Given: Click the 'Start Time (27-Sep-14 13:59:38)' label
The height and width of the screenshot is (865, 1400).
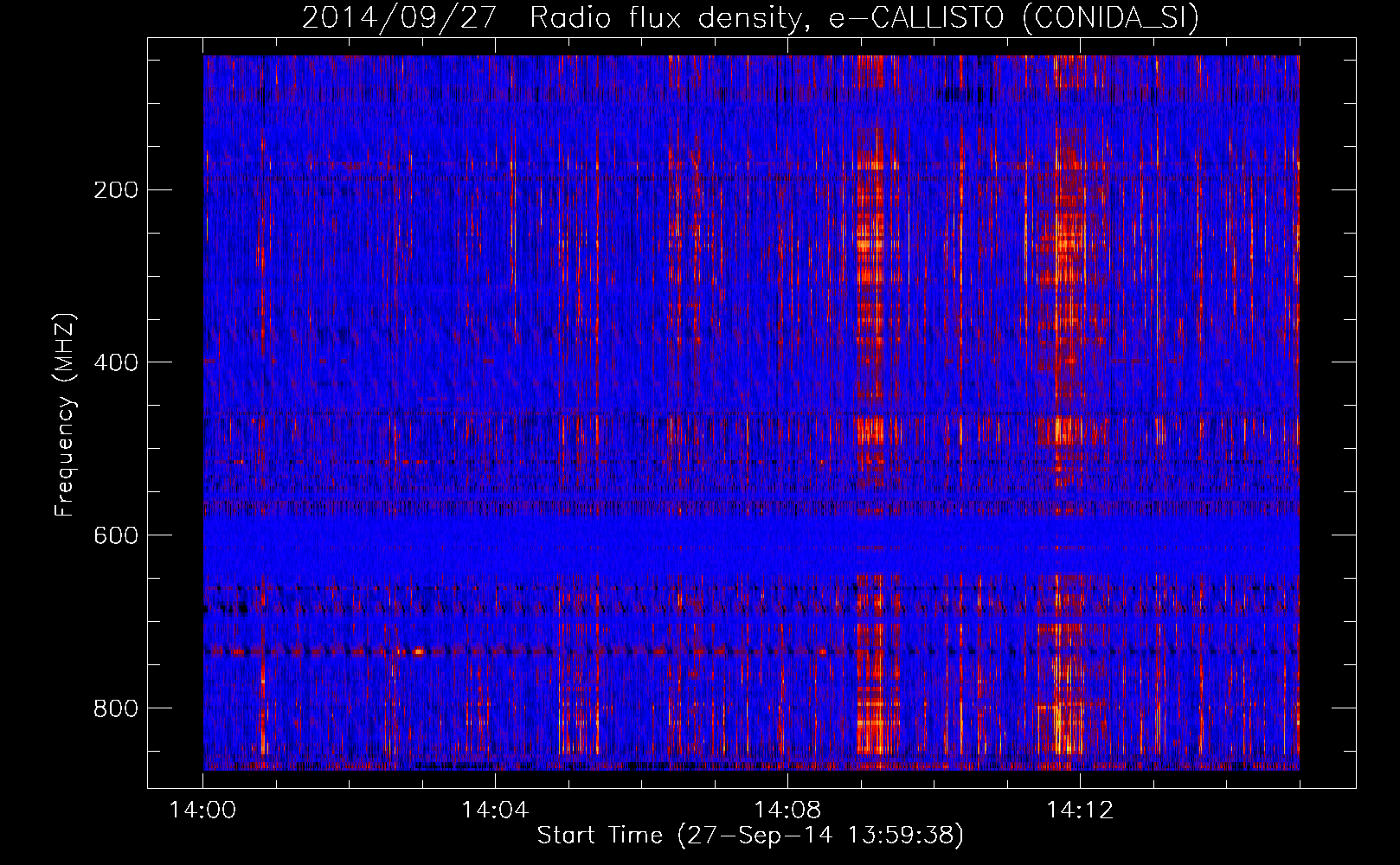Looking at the screenshot, I should (x=750, y=836).
